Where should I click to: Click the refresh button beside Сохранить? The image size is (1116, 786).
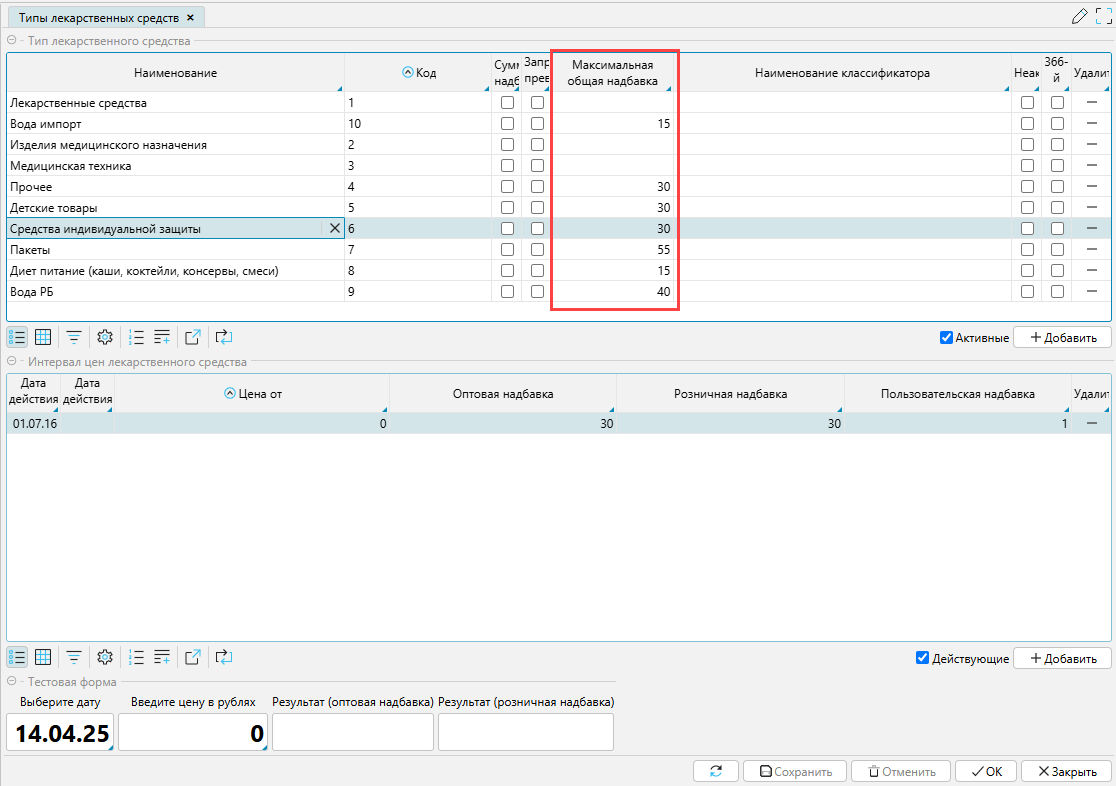[x=716, y=772]
